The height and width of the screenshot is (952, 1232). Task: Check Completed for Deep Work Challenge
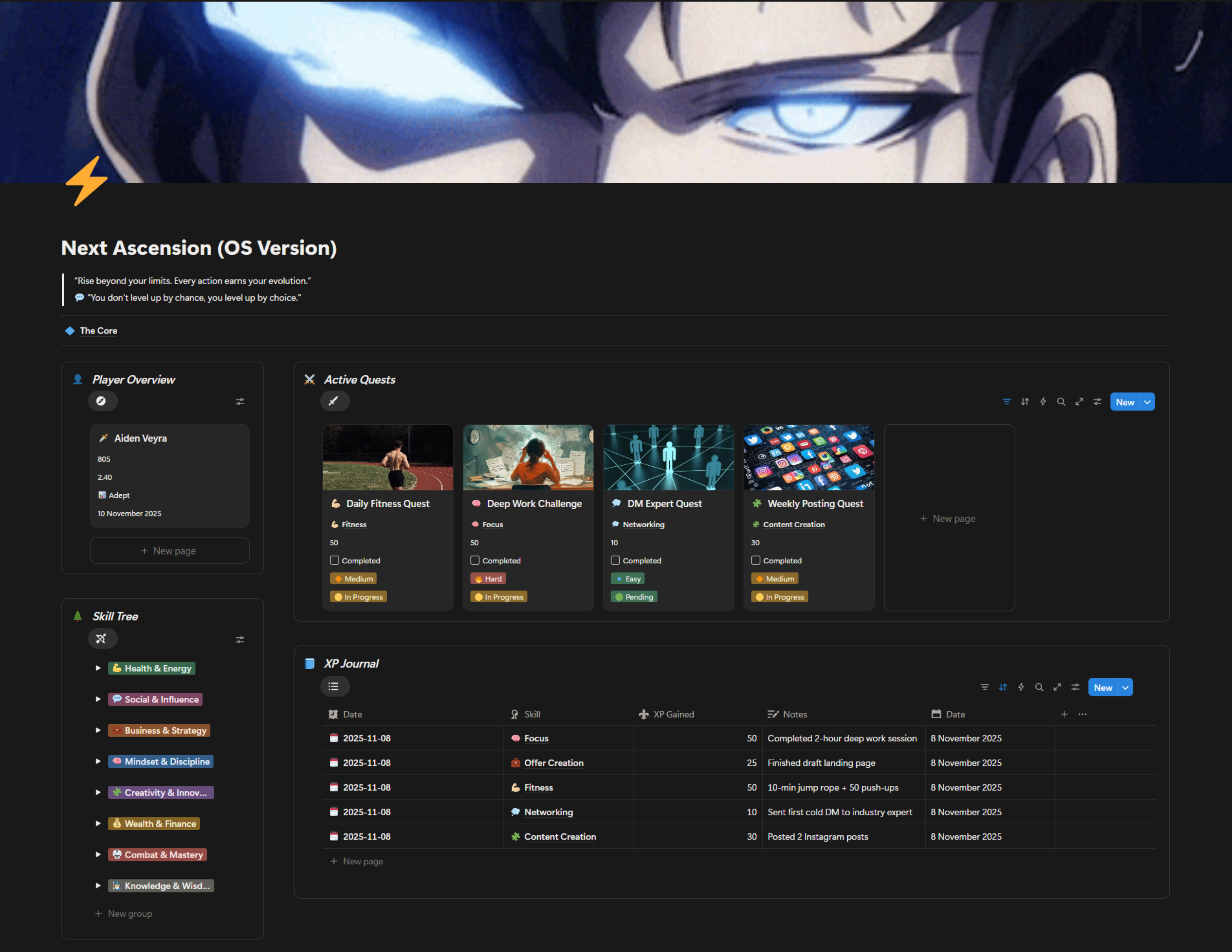[475, 560]
